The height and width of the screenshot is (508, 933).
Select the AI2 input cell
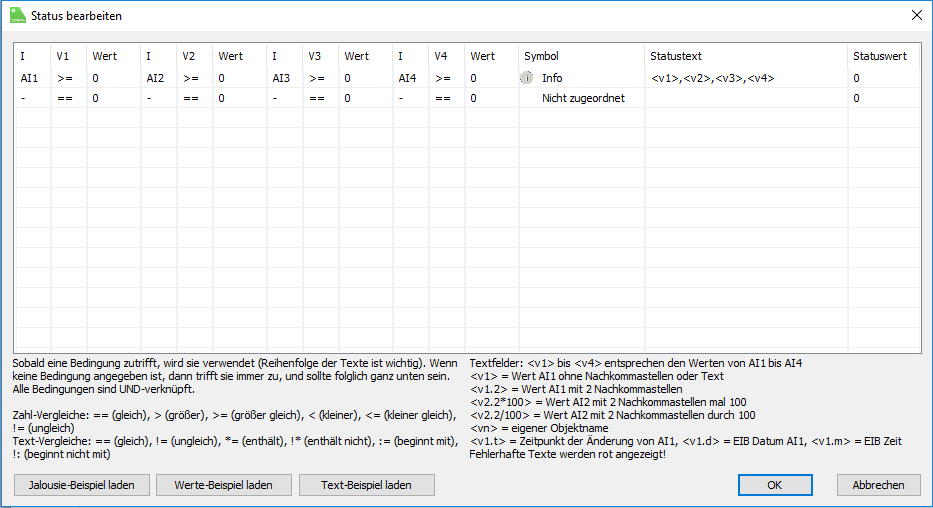159,78
